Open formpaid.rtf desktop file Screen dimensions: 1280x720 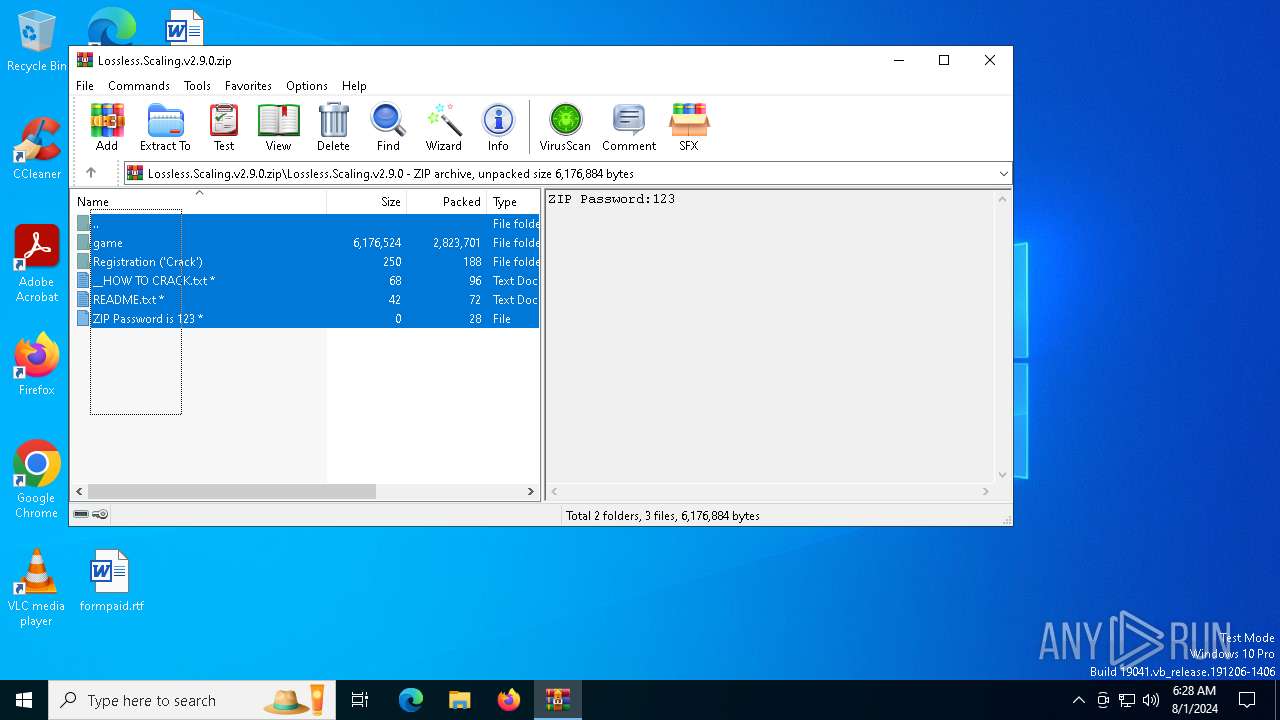click(111, 581)
